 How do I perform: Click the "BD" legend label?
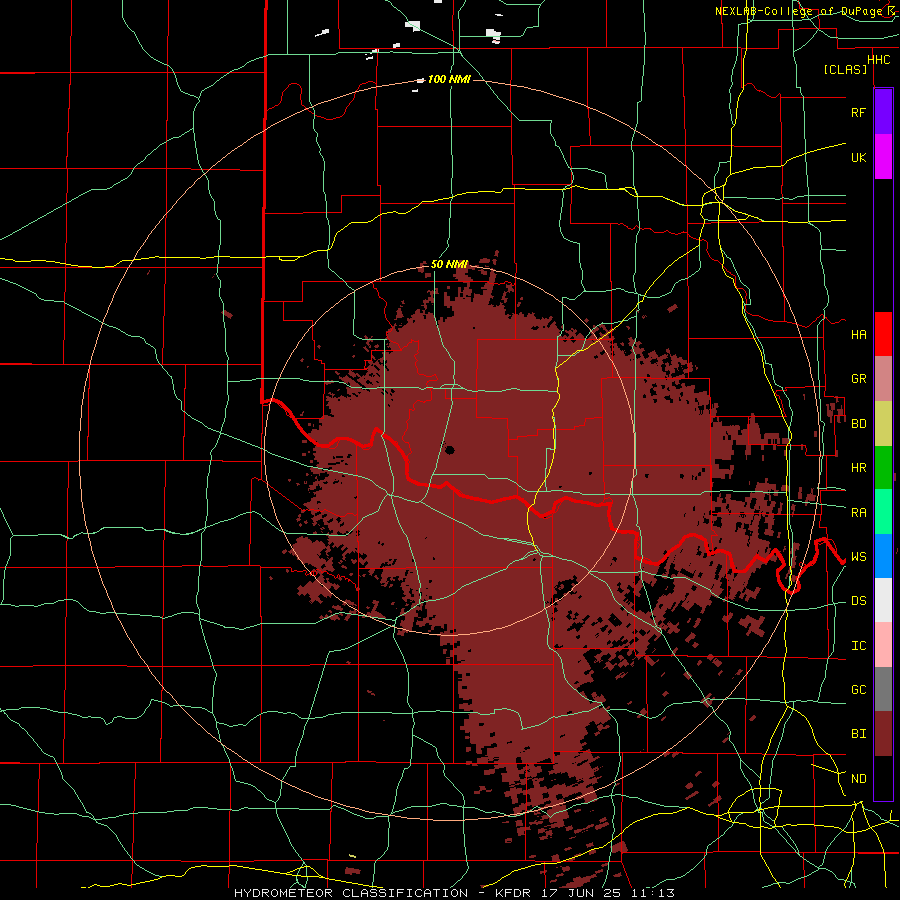pyautogui.click(x=858, y=424)
